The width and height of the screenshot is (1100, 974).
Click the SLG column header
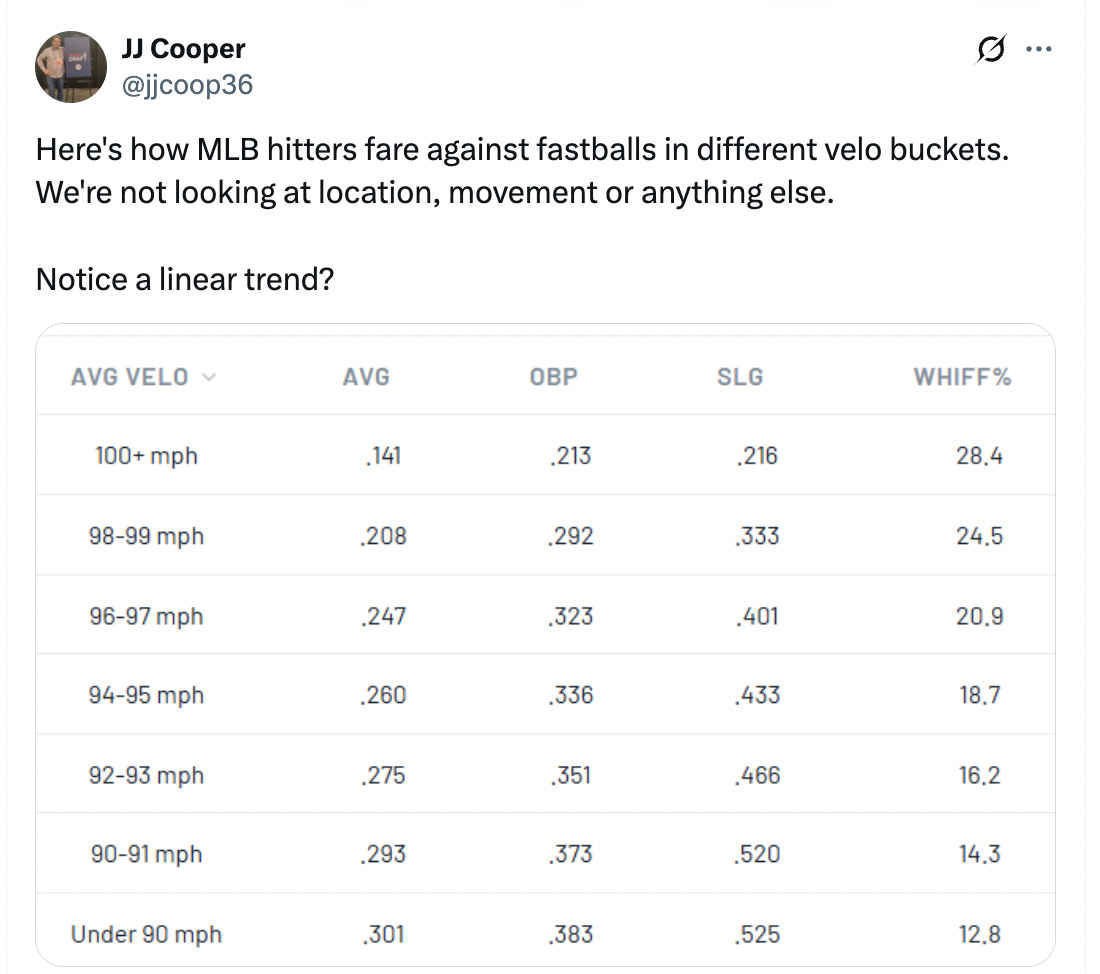pyautogui.click(x=740, y=377)
